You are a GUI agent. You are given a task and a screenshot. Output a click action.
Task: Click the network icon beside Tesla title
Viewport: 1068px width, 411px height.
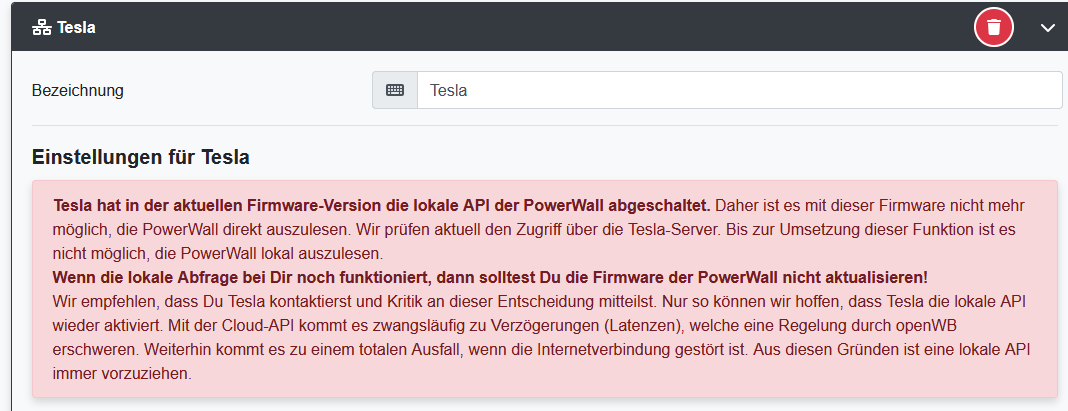click(42, 27)
